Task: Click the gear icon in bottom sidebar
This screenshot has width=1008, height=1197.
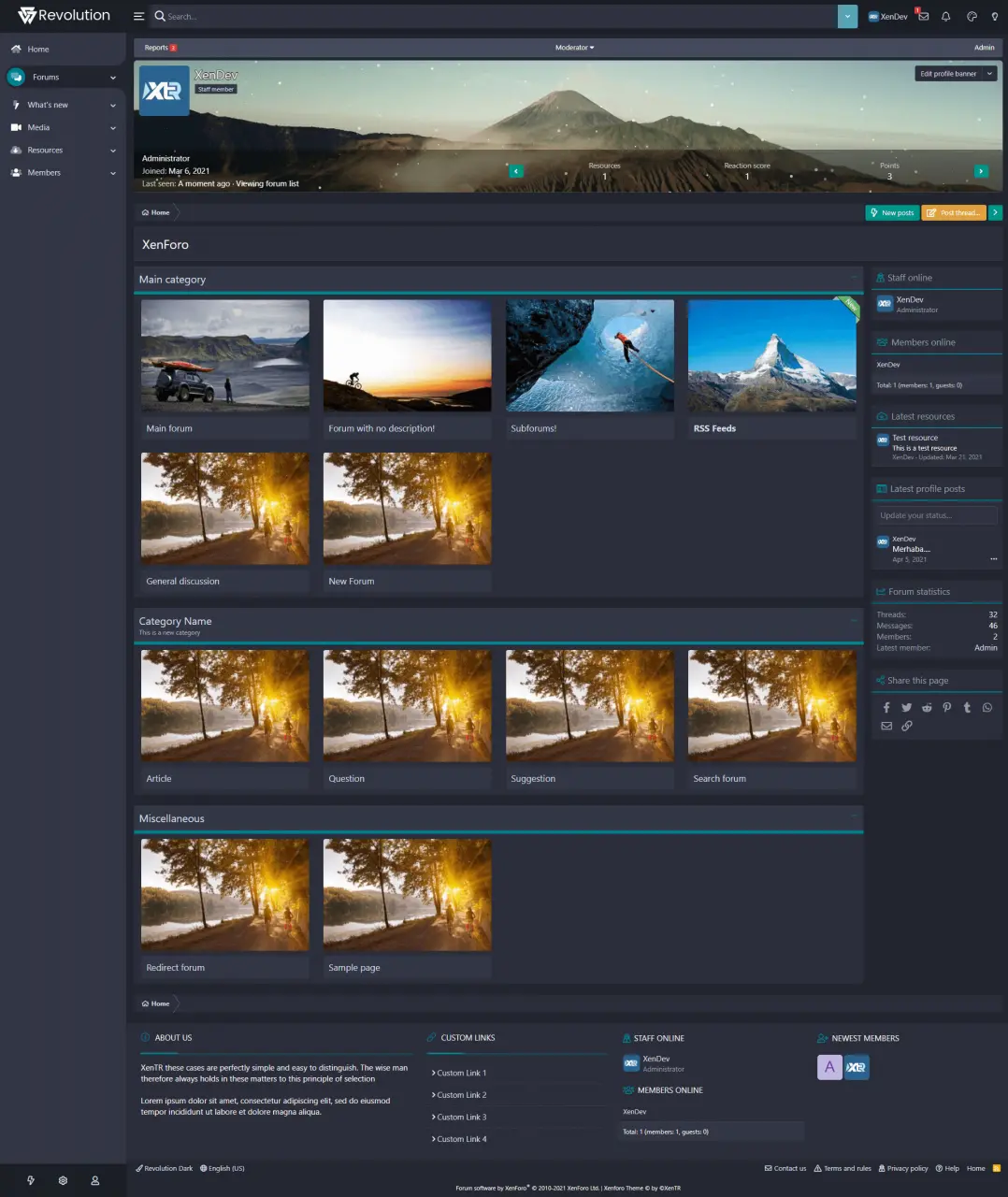Action: point(63,1180)
